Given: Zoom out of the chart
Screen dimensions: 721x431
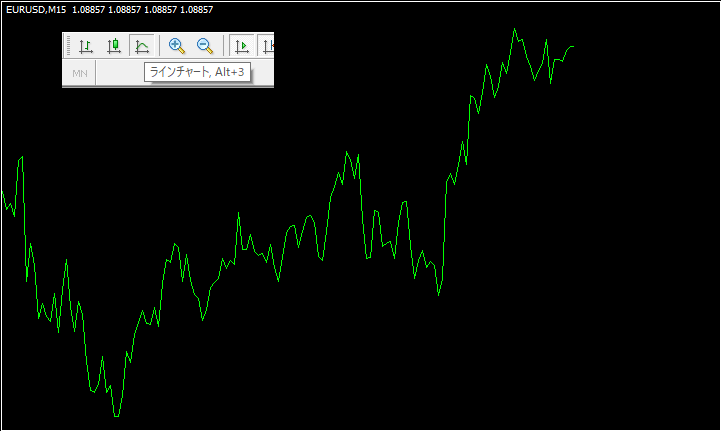Looking at the screenshot, I should [205, 46].
